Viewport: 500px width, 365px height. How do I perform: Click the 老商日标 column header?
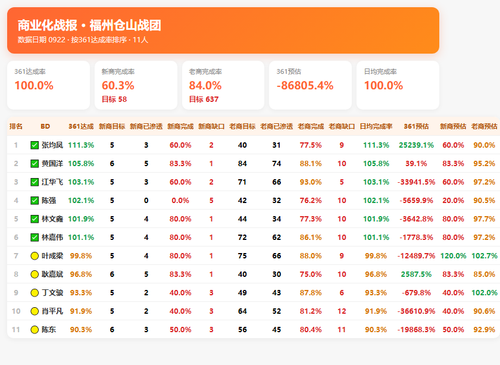[x=242, y=126]
